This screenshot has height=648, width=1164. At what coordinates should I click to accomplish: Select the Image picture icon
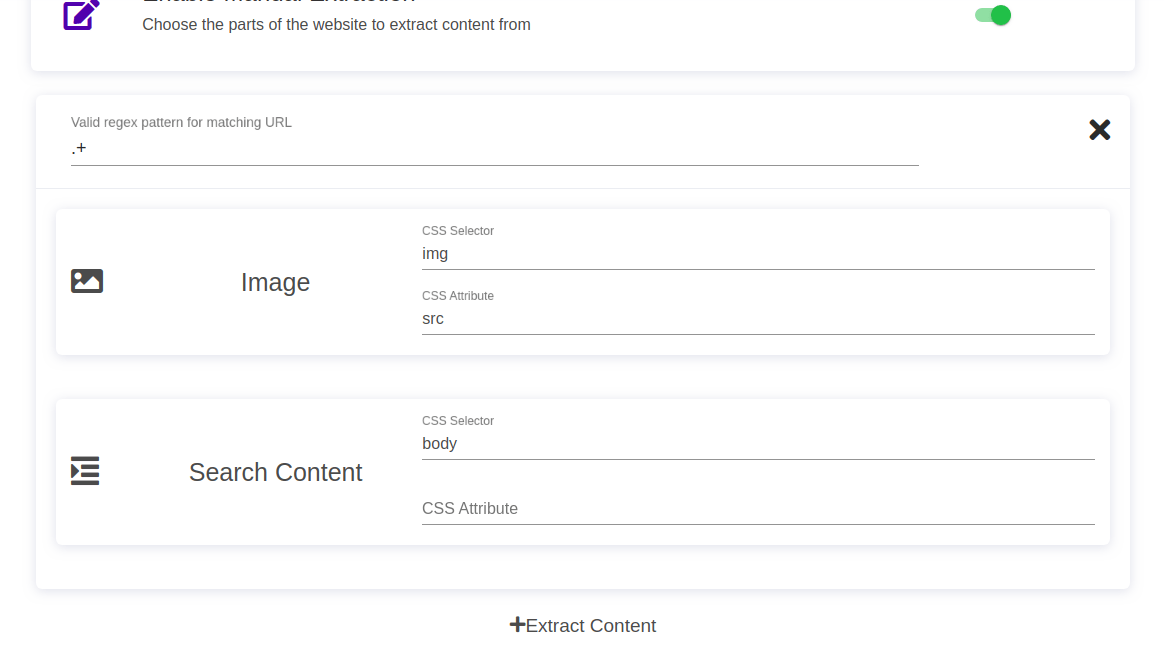(86, 281)
